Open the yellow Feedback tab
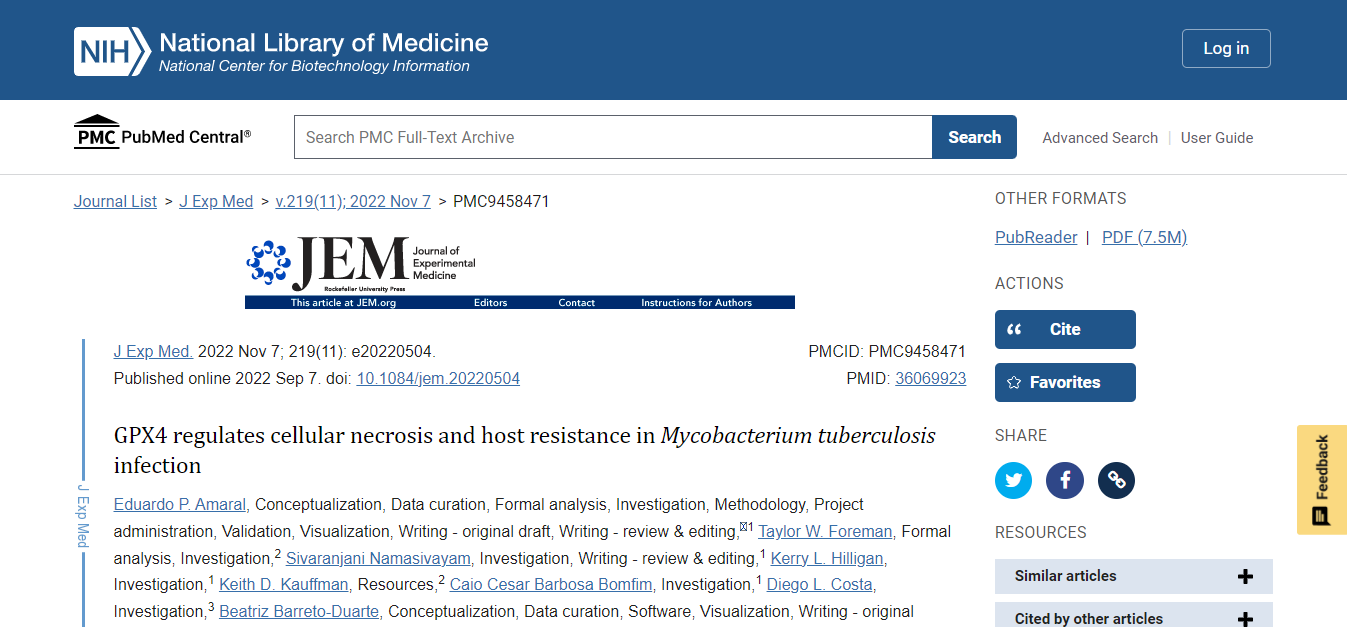1347x627 pixels. coord(1322,480)
